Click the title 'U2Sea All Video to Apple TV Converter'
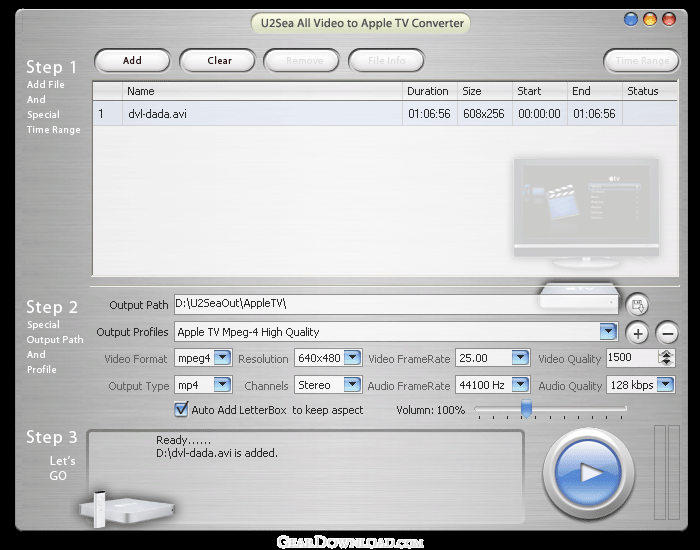Viewport: 700px width, 550px height. [x=362, y=23]
